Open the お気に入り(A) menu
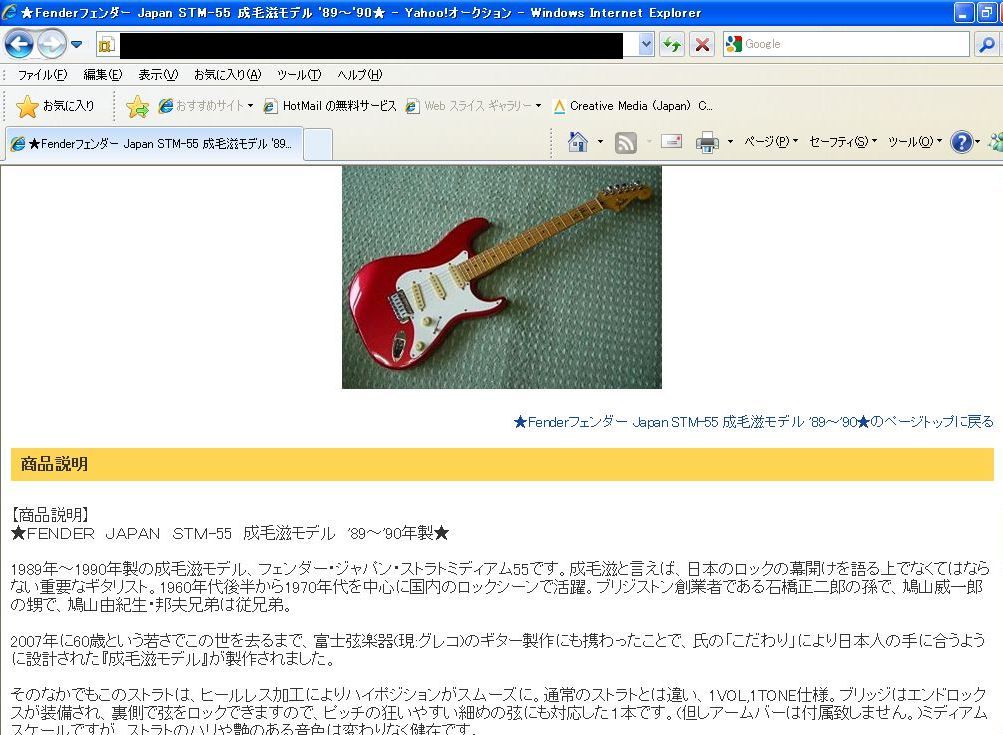1003x735 pixels. [228, 75]
